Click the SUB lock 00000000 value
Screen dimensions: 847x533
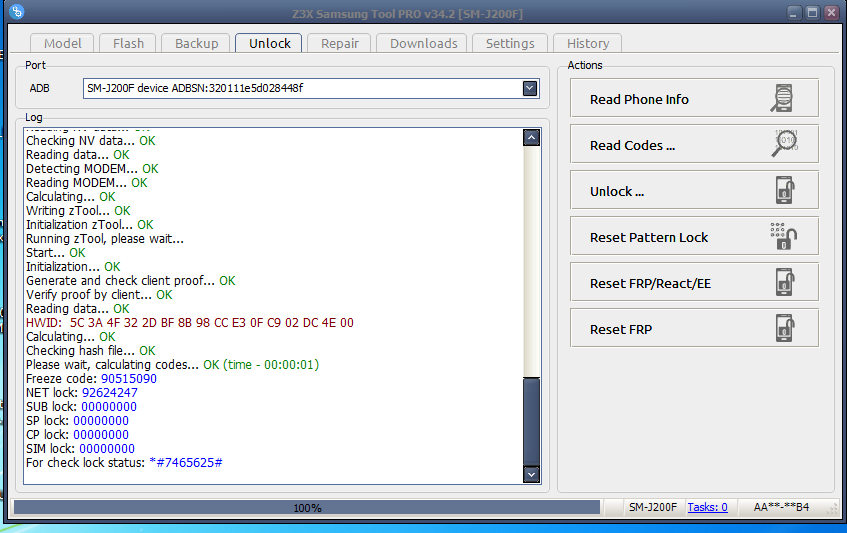point(109,407)
